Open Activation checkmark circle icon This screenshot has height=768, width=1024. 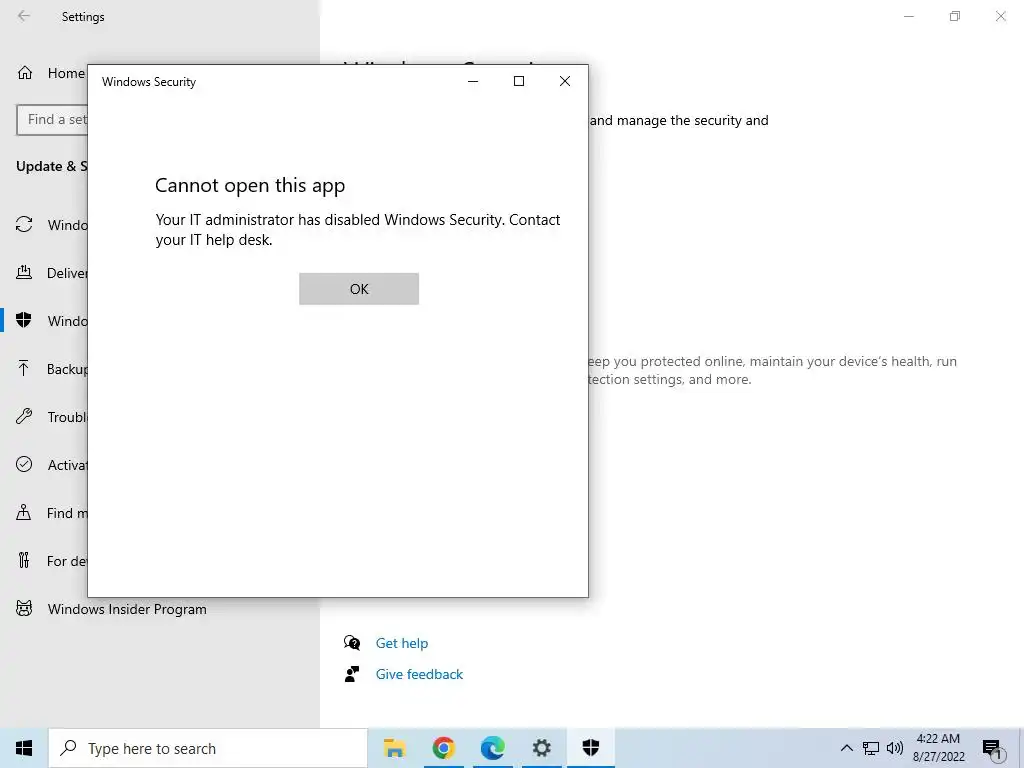(x=24, y=464)
